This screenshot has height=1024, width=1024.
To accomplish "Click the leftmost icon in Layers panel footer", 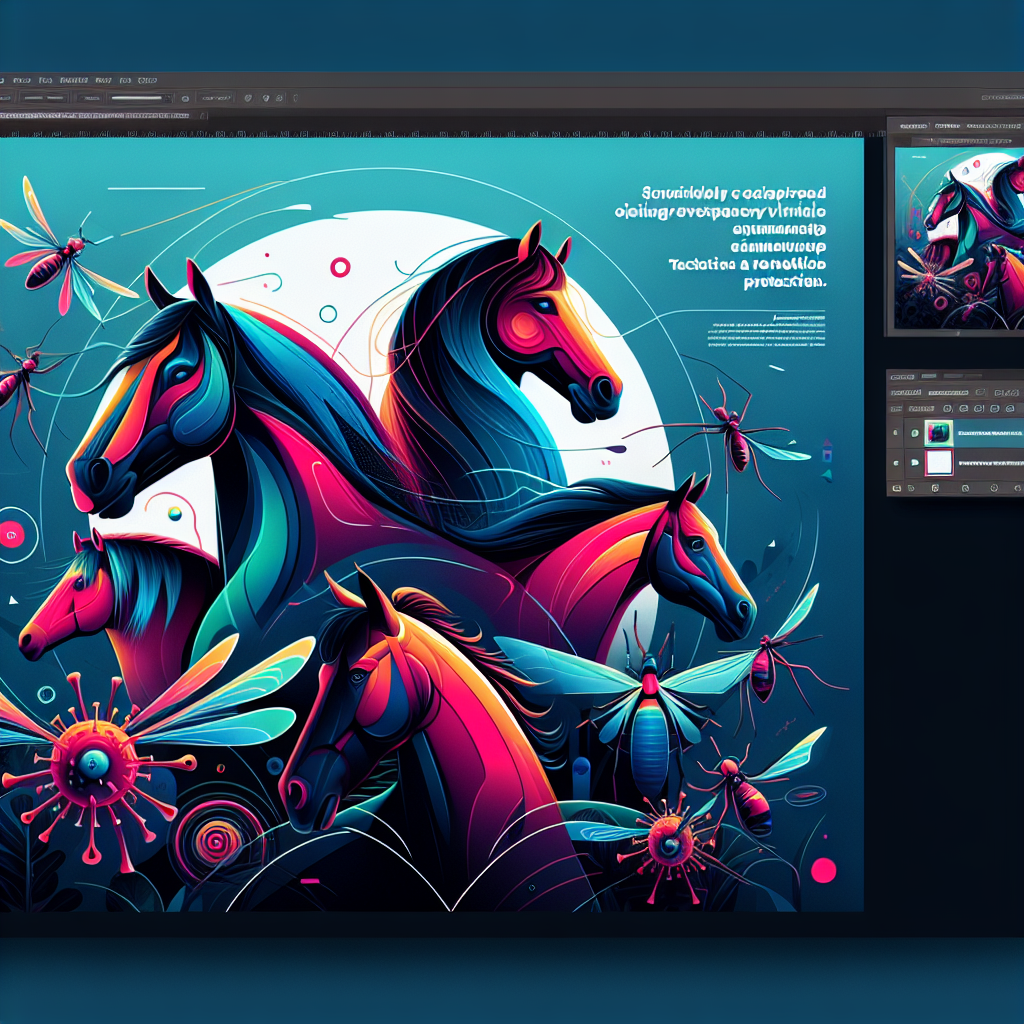I will pos(897,487).
